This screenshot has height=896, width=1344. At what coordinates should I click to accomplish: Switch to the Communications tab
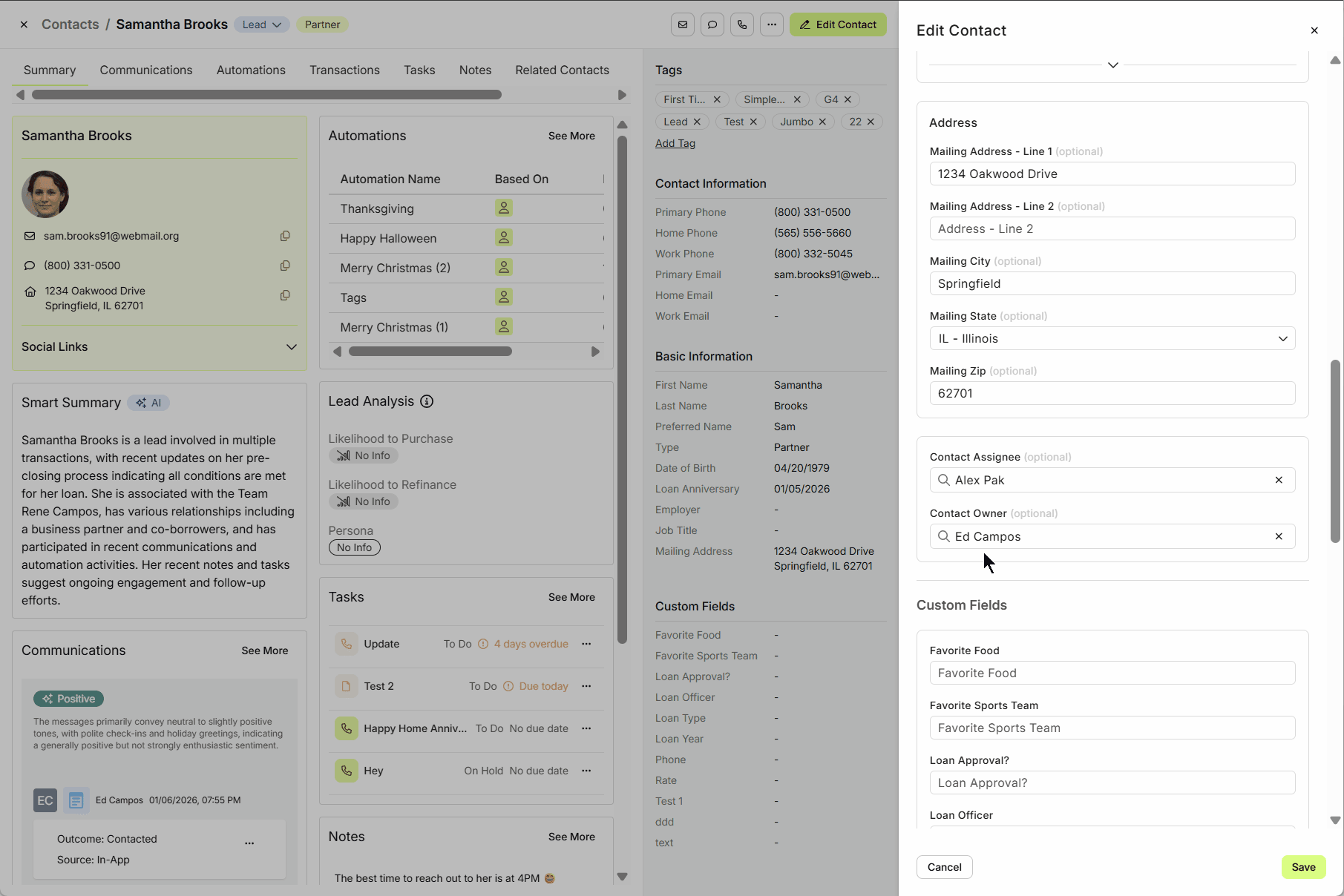146,70
